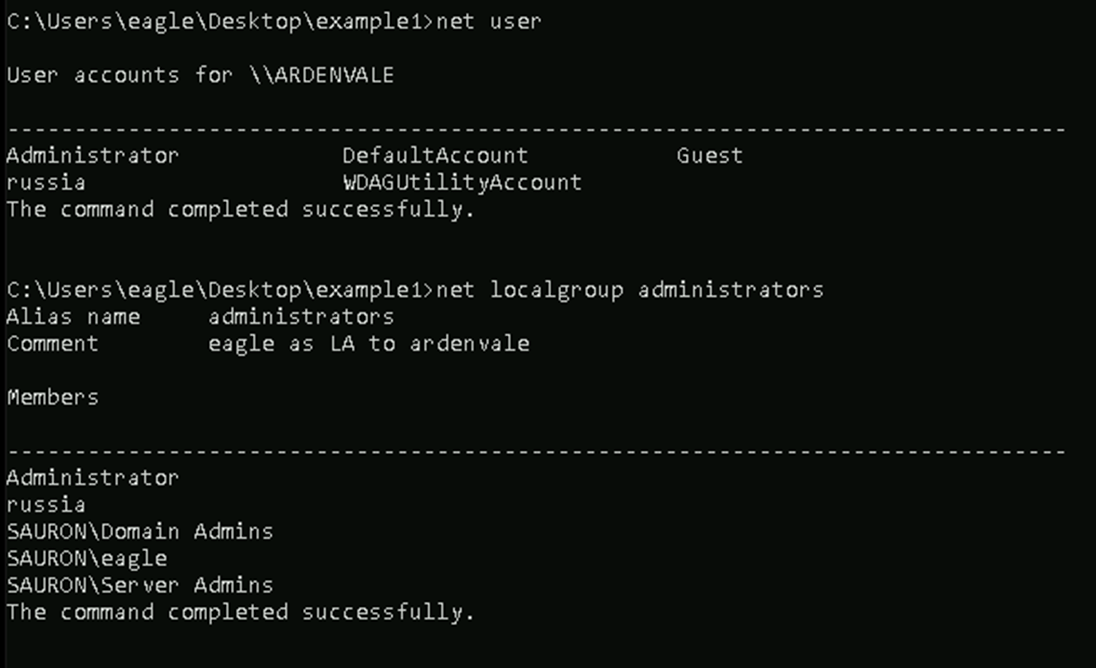Click the "net user" command text
This screenshot has height=668, width=1096.
(488, 21)
